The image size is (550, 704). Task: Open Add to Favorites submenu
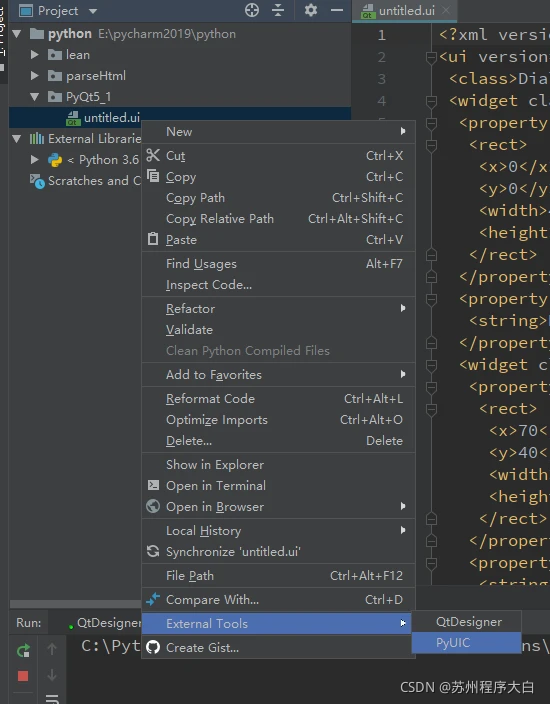click(x=278, y=374)
